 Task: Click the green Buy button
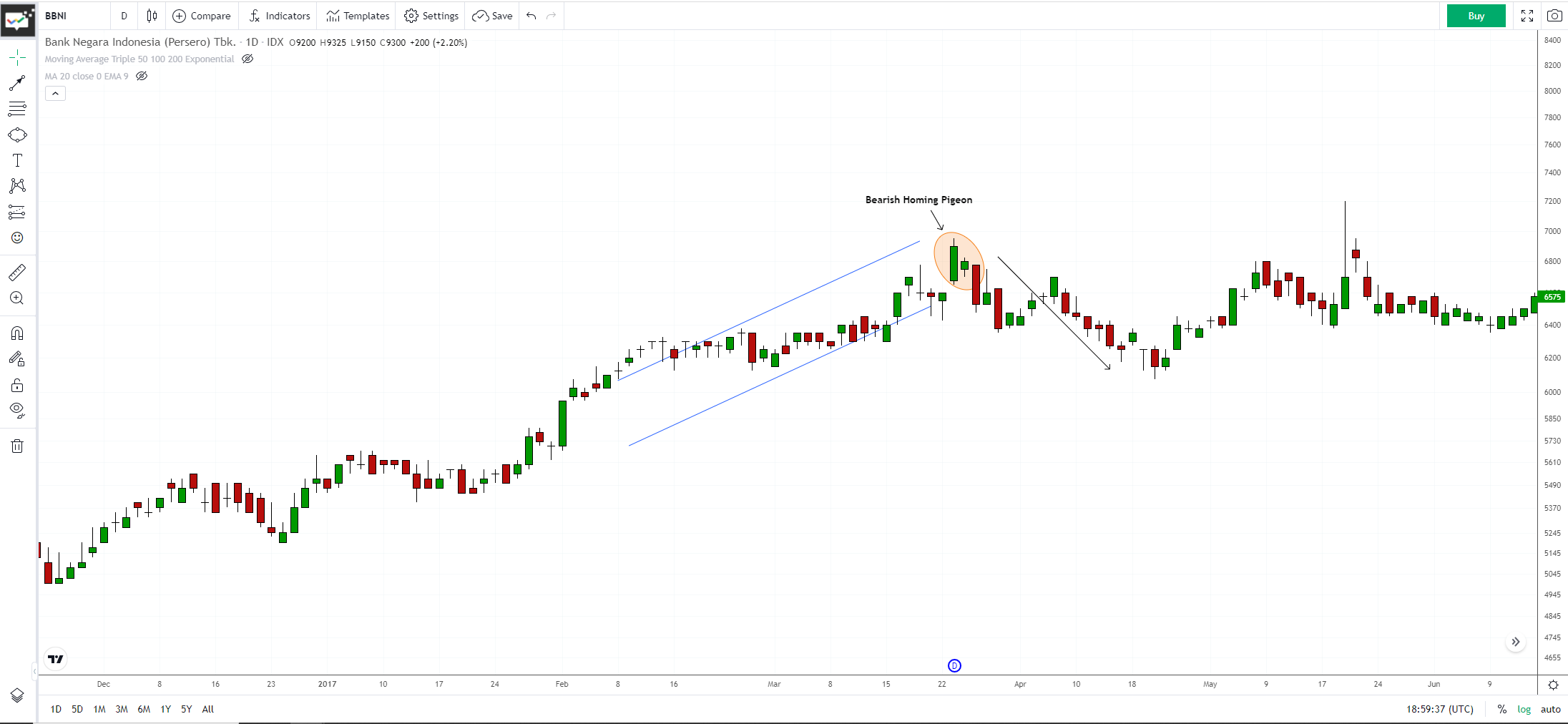point(1476,16)
